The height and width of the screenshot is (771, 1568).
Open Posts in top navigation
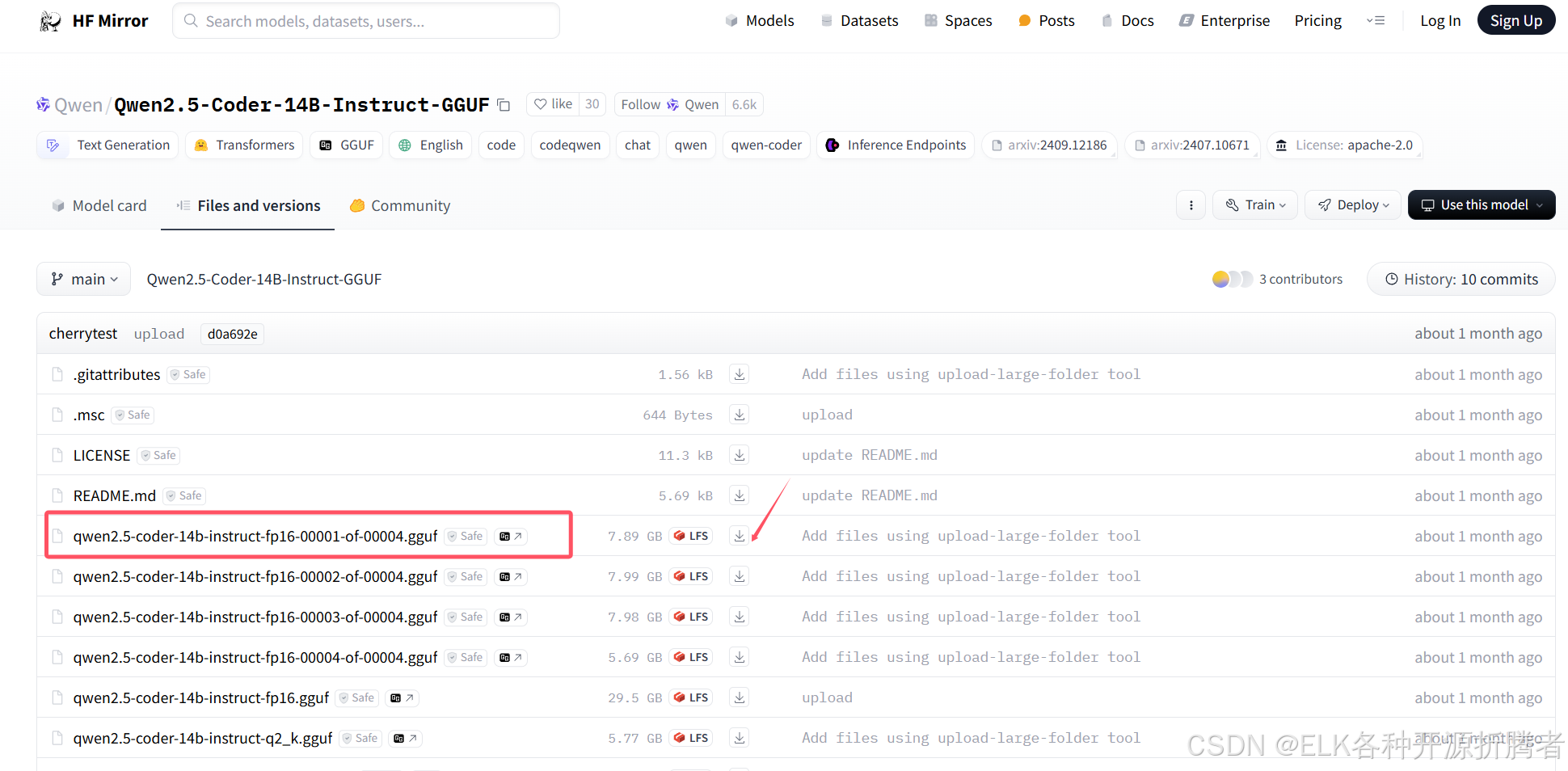point(1047,21)
